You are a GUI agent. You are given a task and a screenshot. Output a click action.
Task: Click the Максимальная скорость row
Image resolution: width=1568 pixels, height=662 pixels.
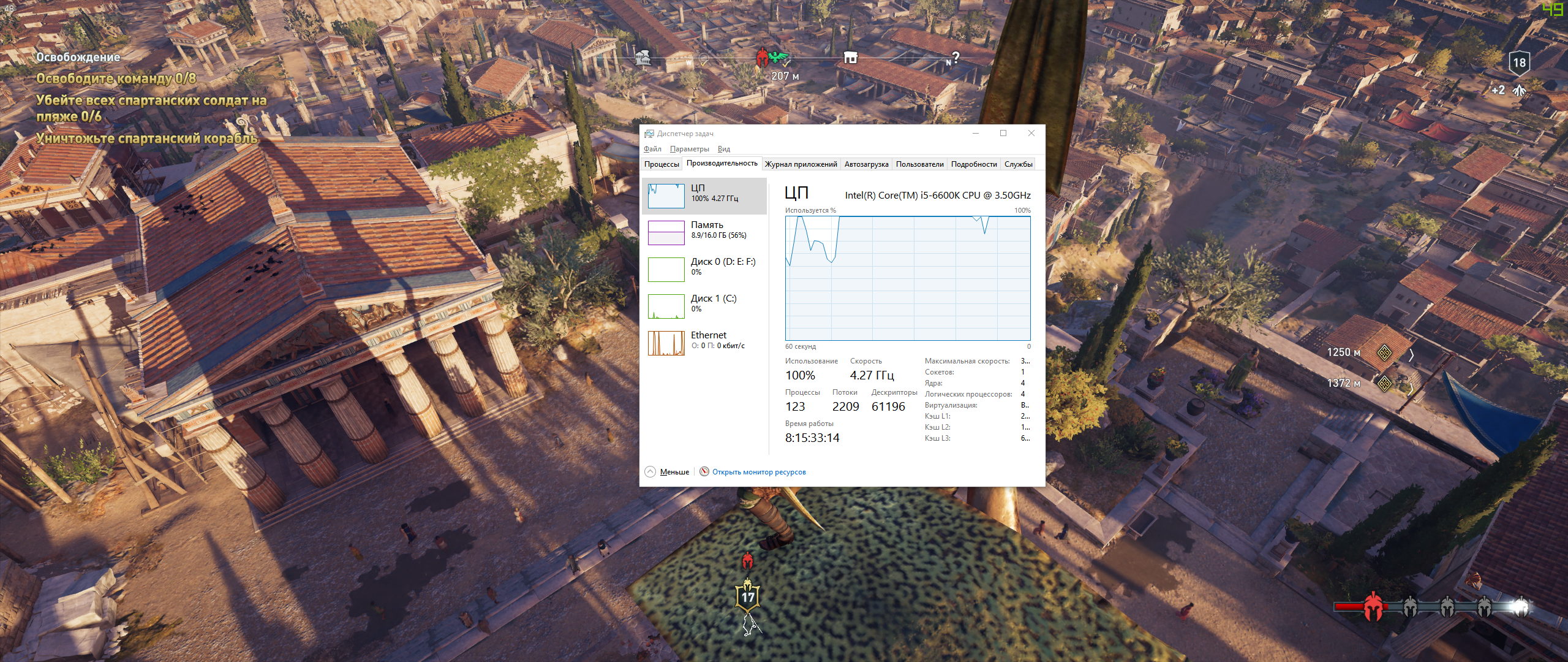[x=977, y=361]
